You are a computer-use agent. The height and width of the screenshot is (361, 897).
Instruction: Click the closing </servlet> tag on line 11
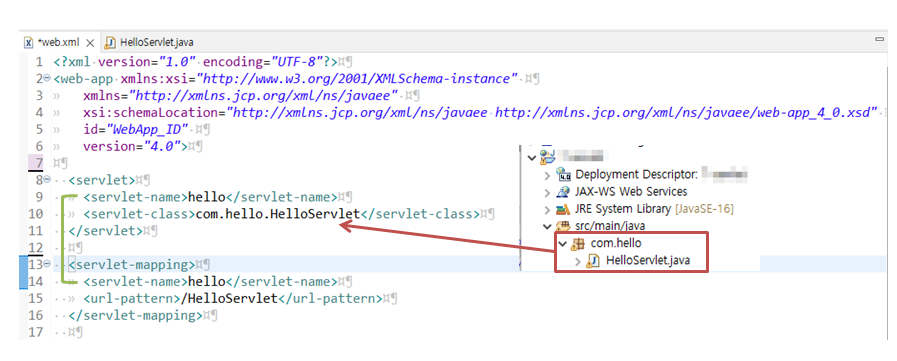click(x=105, y=231)
